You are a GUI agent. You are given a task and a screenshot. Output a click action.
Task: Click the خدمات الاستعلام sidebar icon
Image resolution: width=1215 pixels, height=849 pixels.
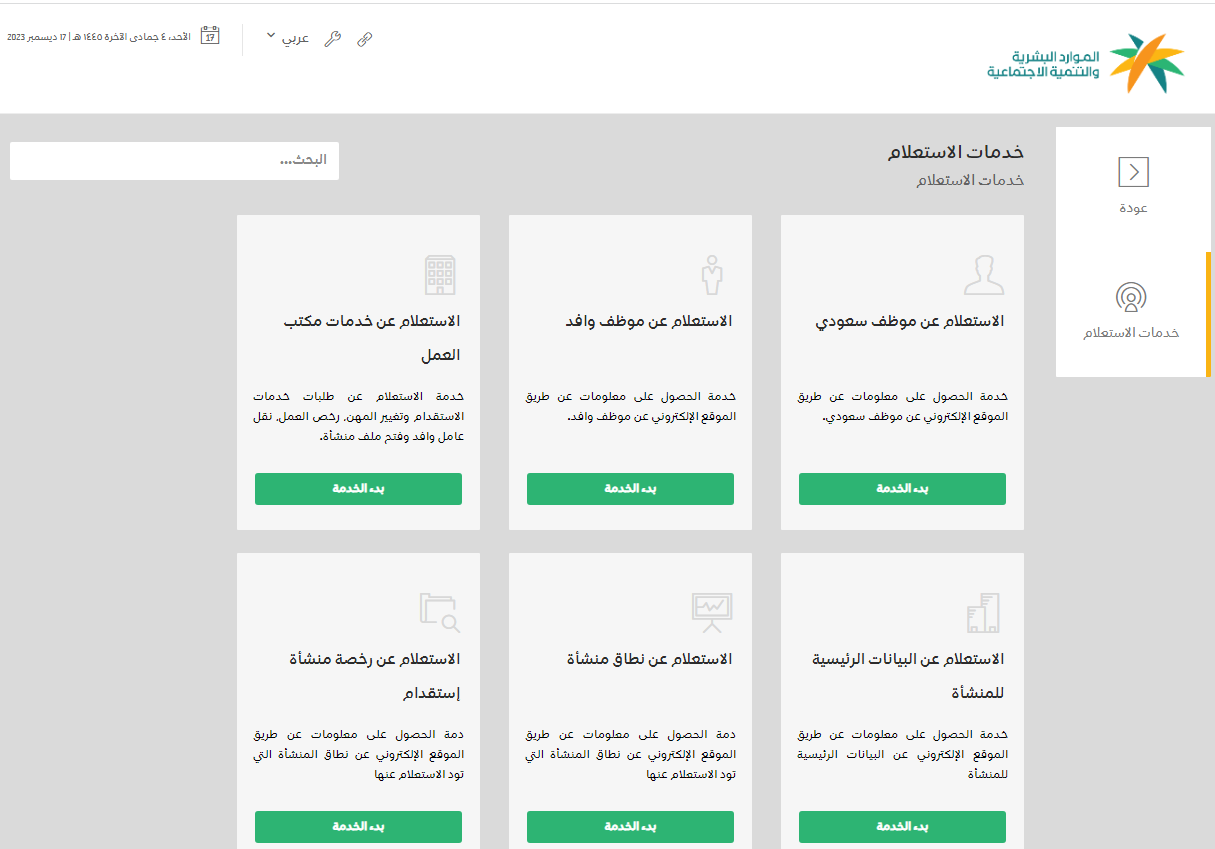pos(1131,297)
